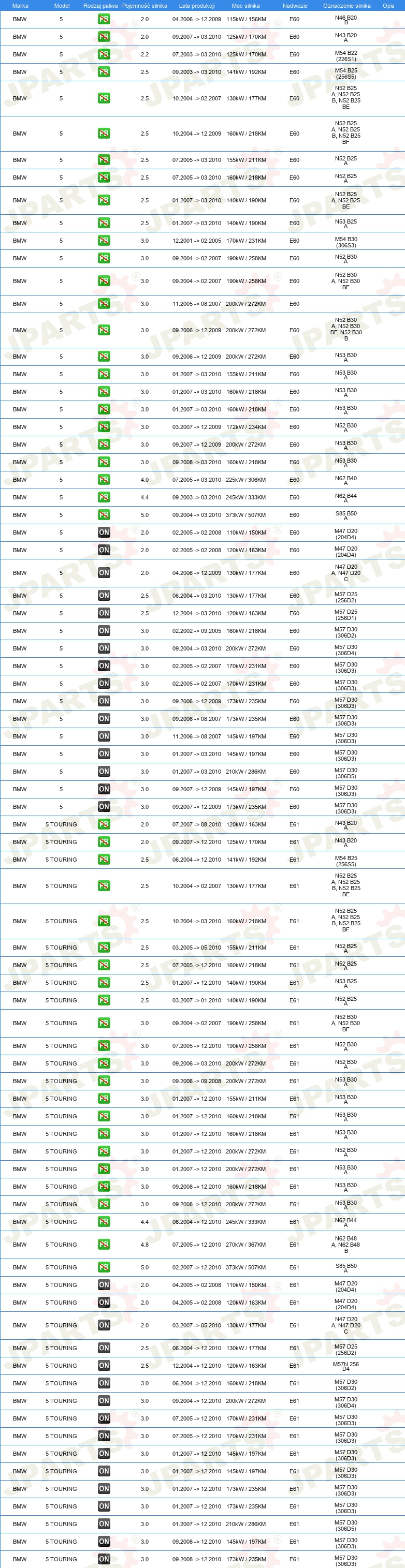Click the PB icon in the 5 TOURING 09.2006 -> 03.2010 row

pyautogui.click(x=104, y=1063)
